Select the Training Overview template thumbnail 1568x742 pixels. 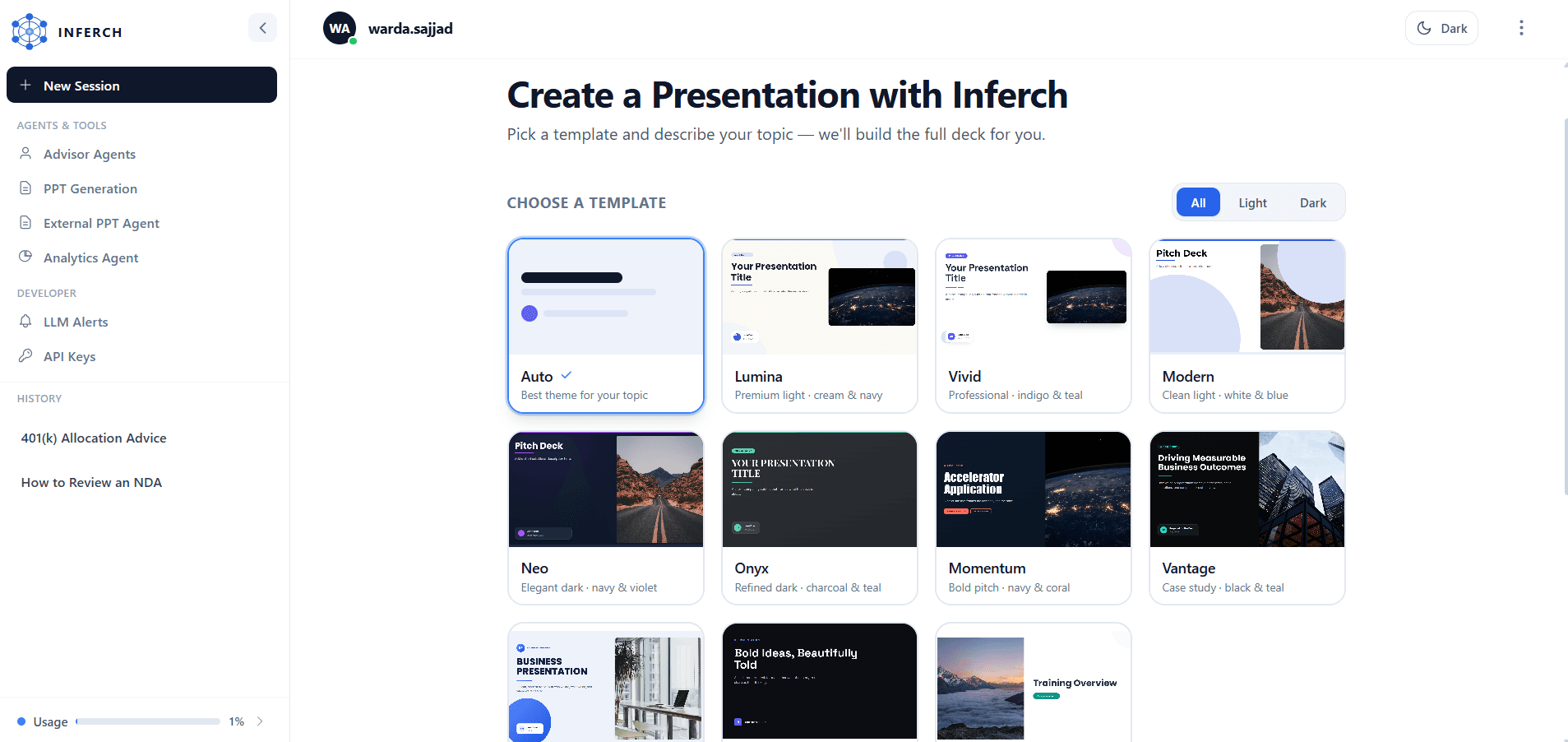click(x=1034, y=683)
